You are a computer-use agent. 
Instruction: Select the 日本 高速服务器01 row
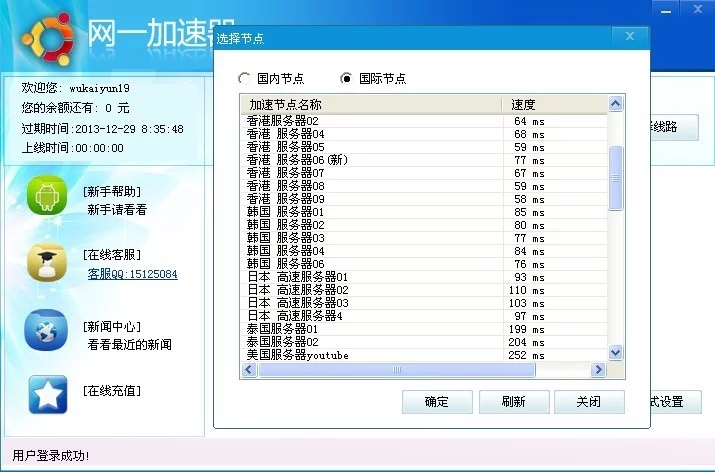[424, 277]
